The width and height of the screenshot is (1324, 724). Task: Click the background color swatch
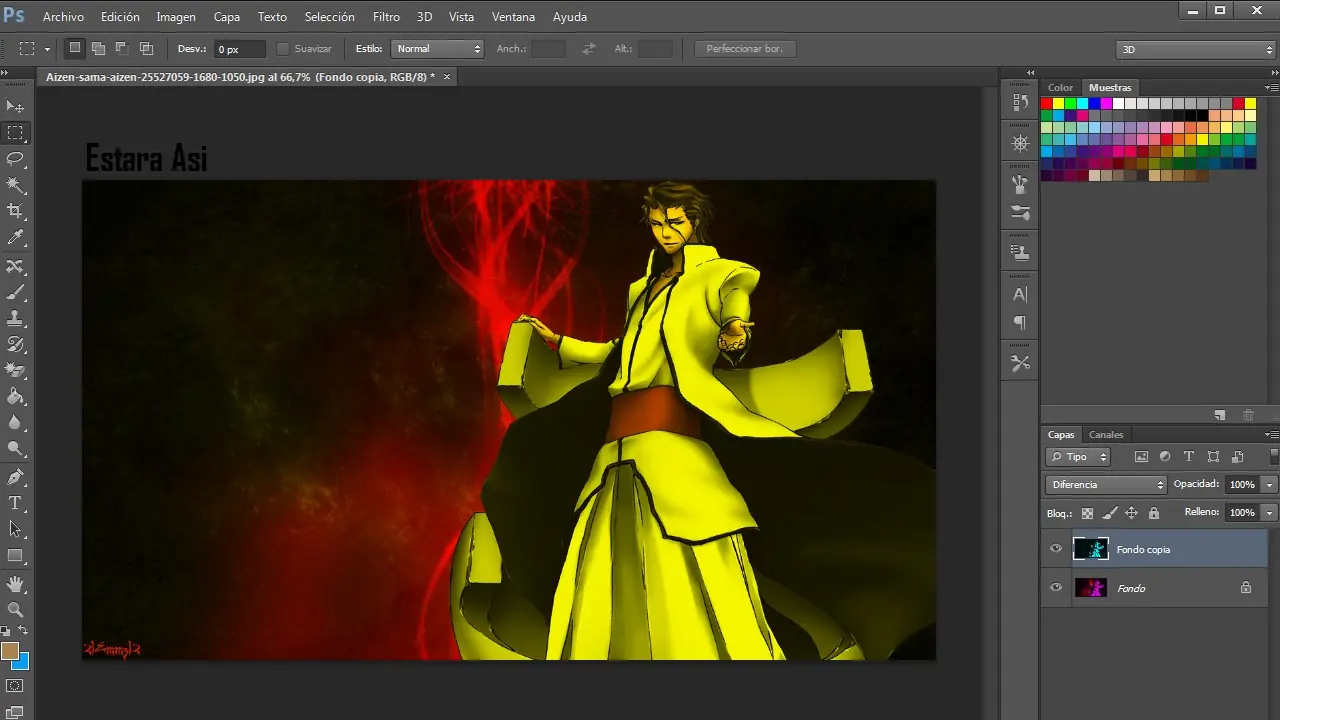(22, 661)
